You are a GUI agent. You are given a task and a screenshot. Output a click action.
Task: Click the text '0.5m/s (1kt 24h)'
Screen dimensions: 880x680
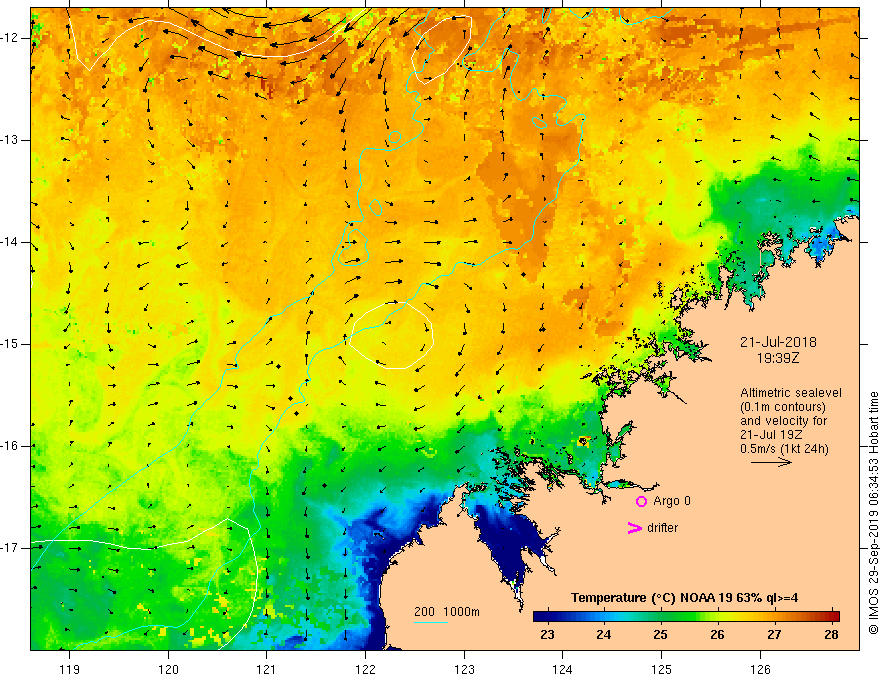[x=784, y=448]
